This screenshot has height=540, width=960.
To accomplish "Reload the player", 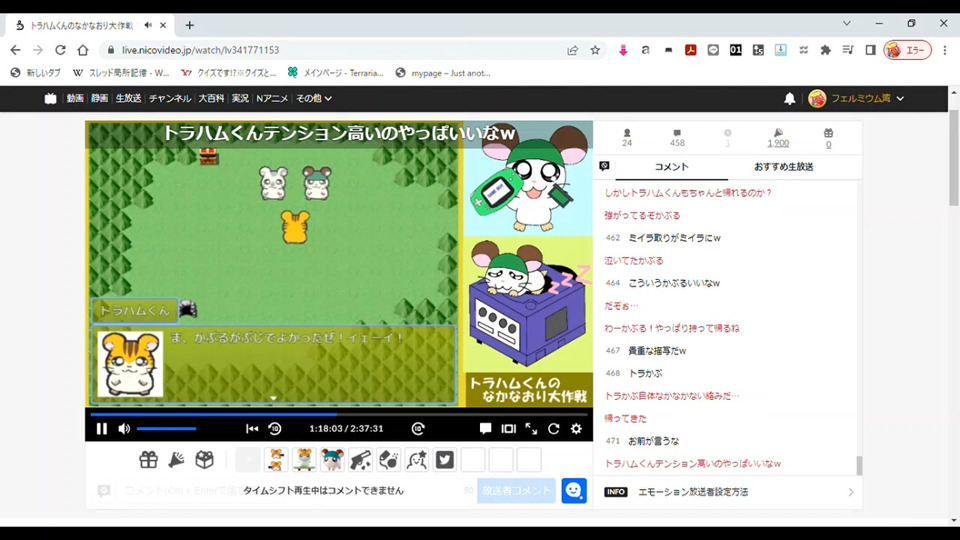I will [553, 429].
